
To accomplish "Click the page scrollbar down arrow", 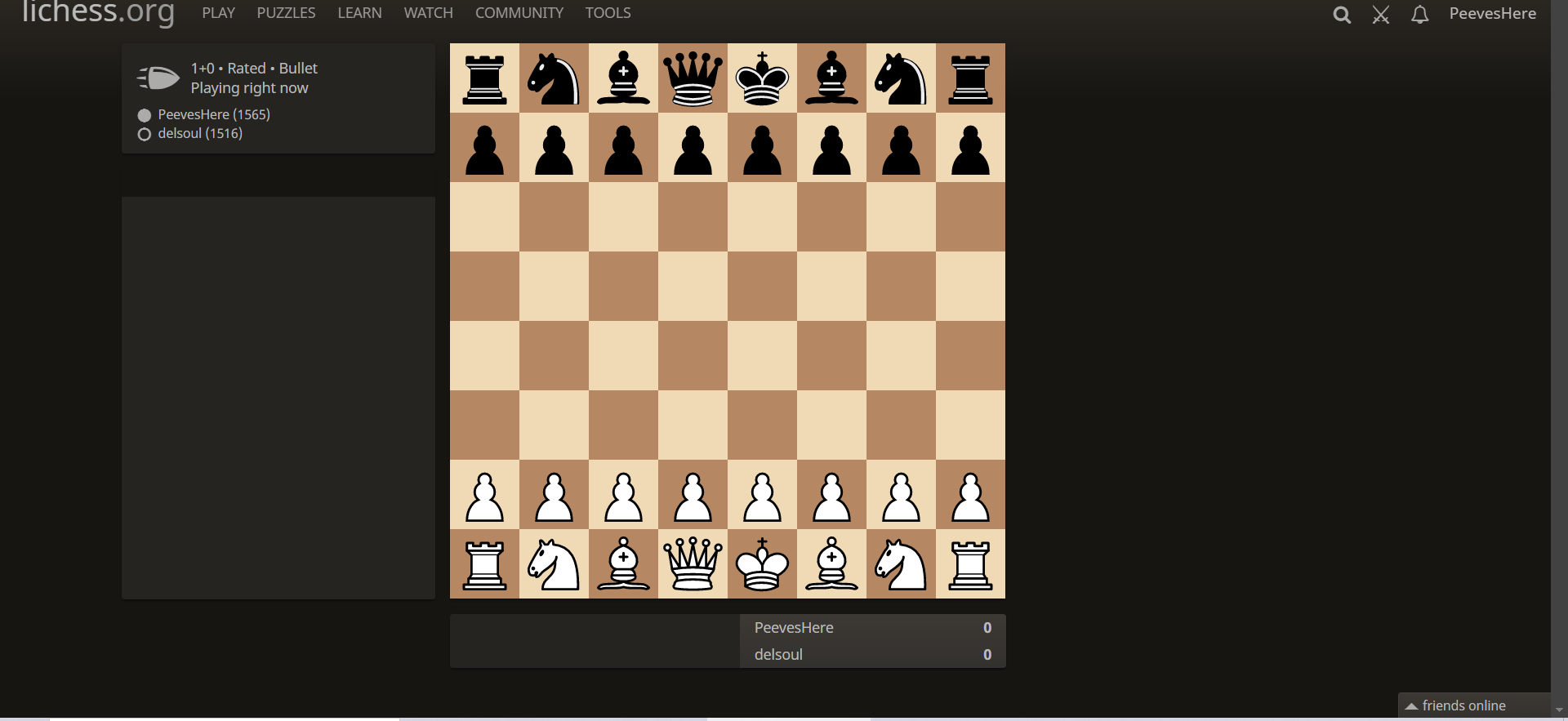I will [x=1559, y=710].
